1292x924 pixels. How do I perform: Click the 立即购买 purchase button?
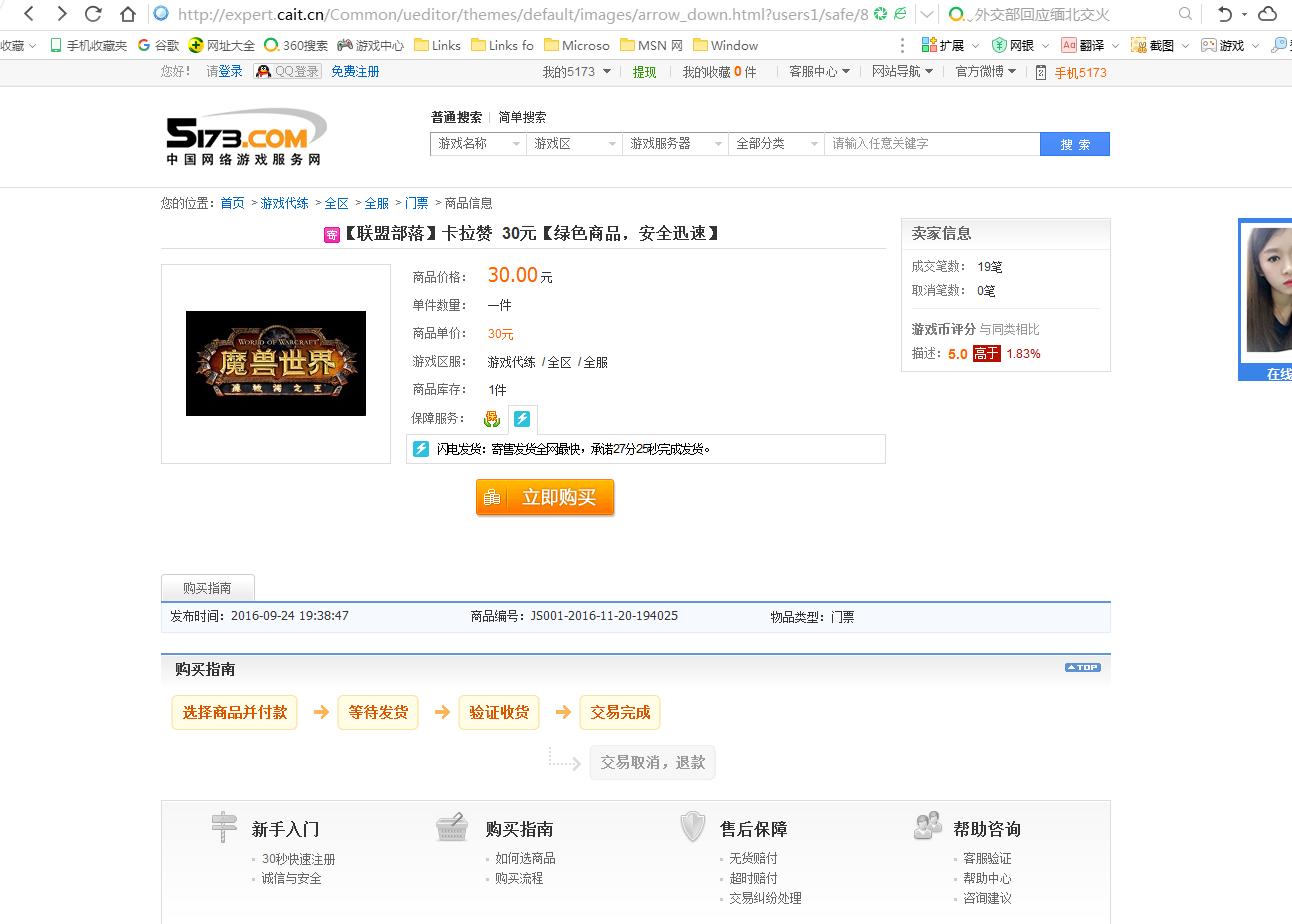tap(545, 497)
